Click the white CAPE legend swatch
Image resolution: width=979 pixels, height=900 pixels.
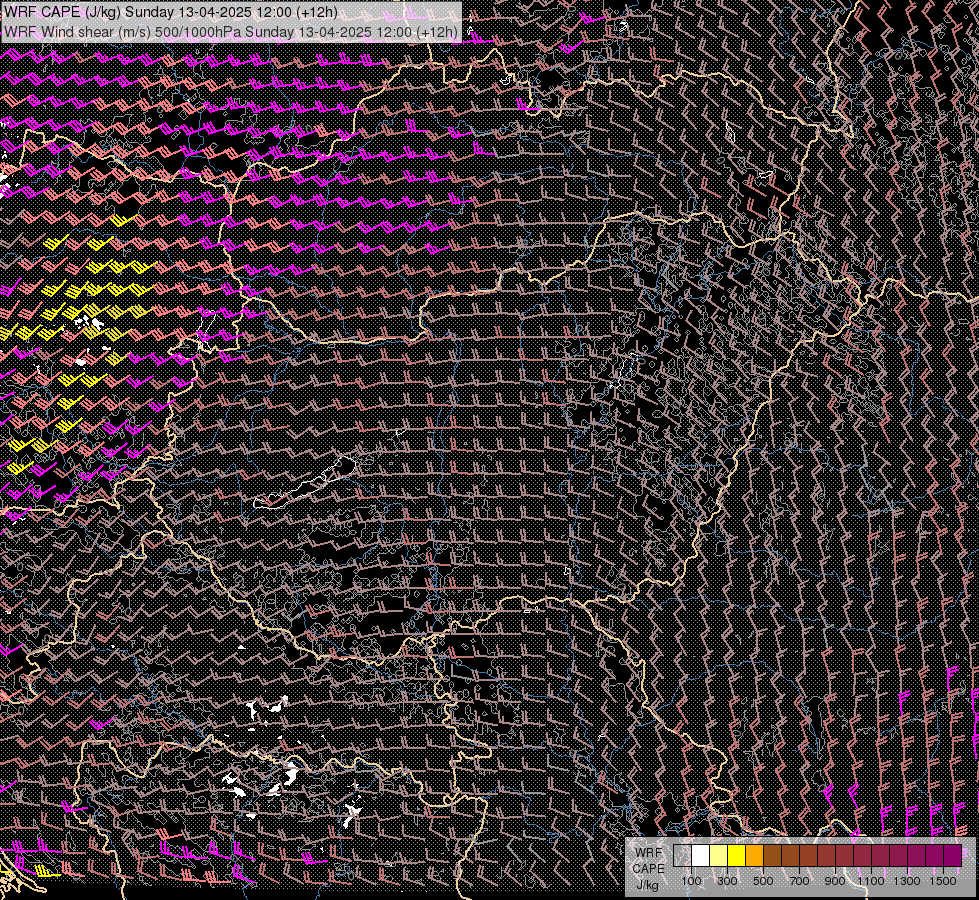pyautogui.click(x=701, y=856)
